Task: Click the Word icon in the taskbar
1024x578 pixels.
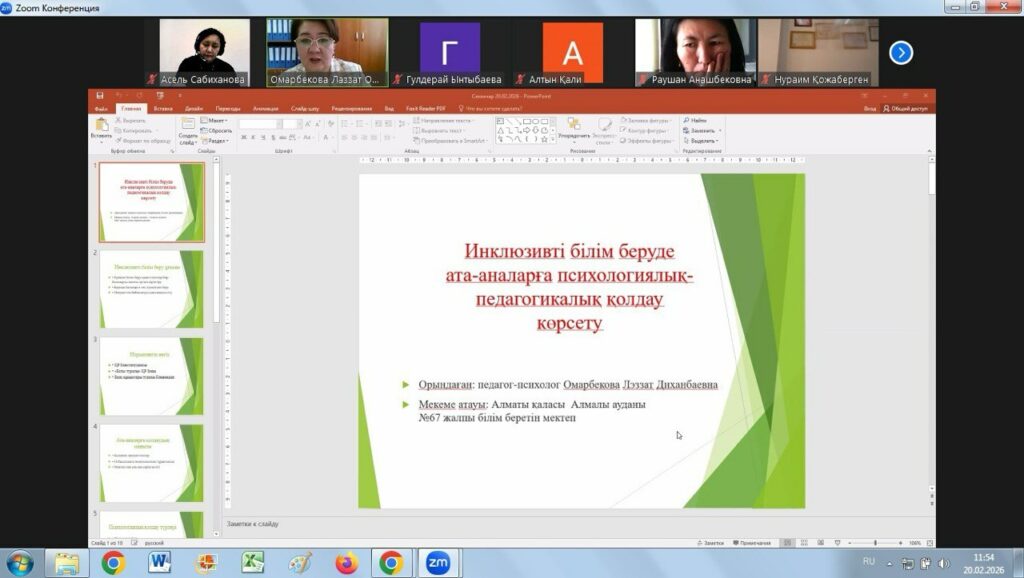Action: [x=160, y=563]
